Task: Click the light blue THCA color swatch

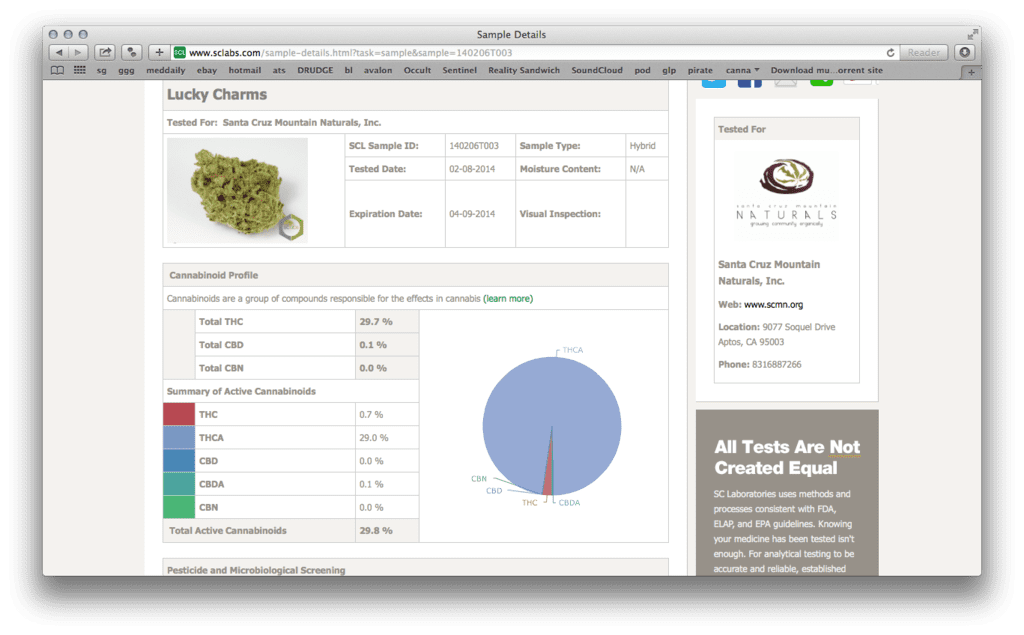Action: (179, 438)
